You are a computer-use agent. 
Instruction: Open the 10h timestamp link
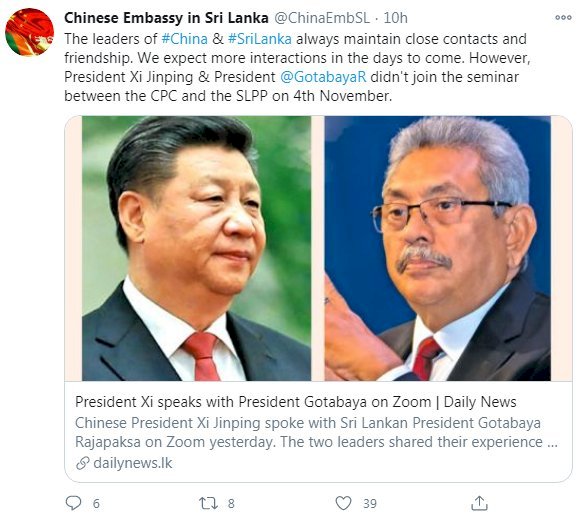tap(395, 18)
